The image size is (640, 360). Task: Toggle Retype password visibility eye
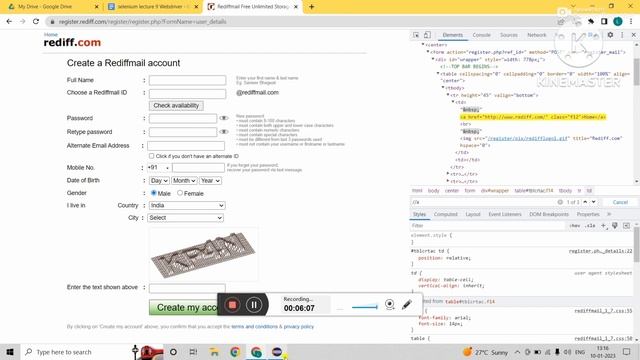pos(224,132)
